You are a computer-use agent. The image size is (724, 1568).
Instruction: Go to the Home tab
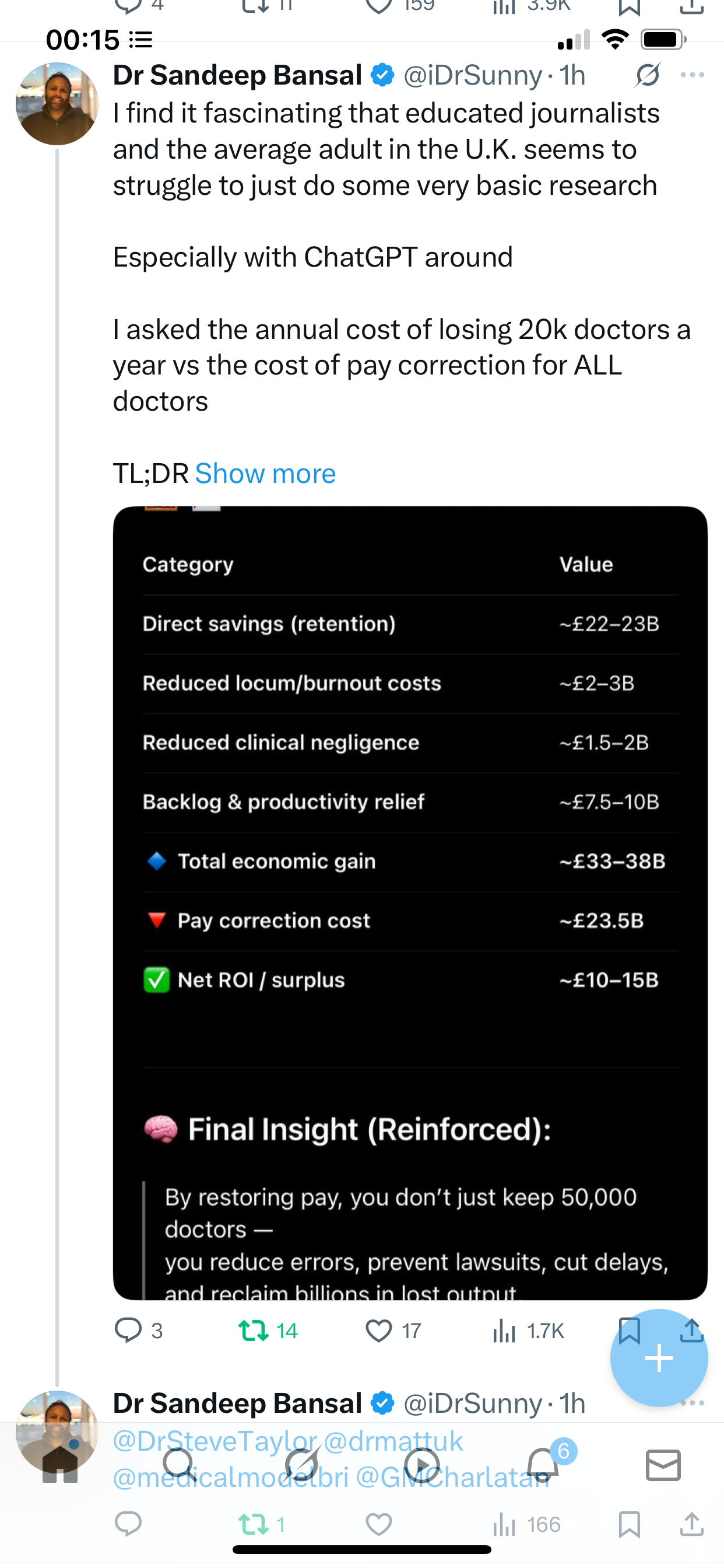coord(59,1465)
